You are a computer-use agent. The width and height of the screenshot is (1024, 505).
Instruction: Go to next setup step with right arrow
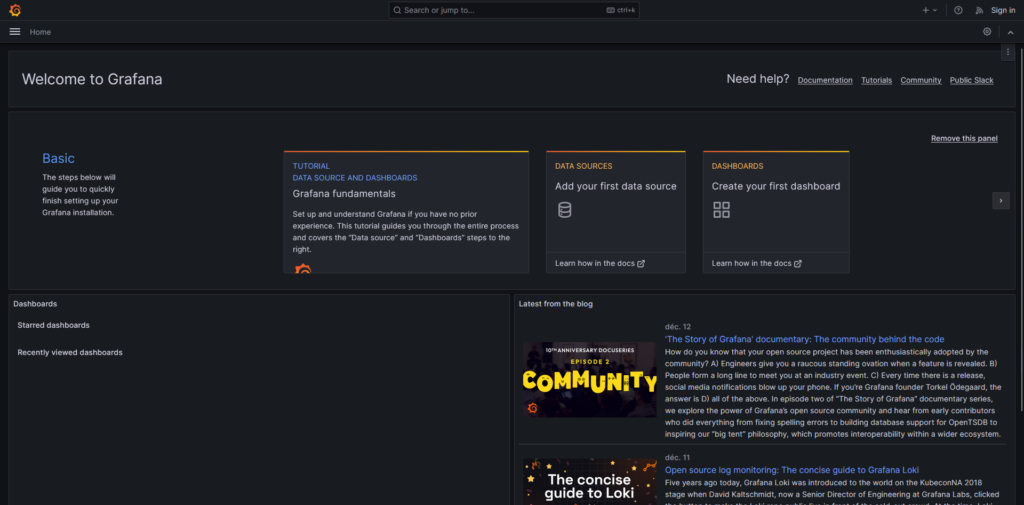click(1000, 201)
